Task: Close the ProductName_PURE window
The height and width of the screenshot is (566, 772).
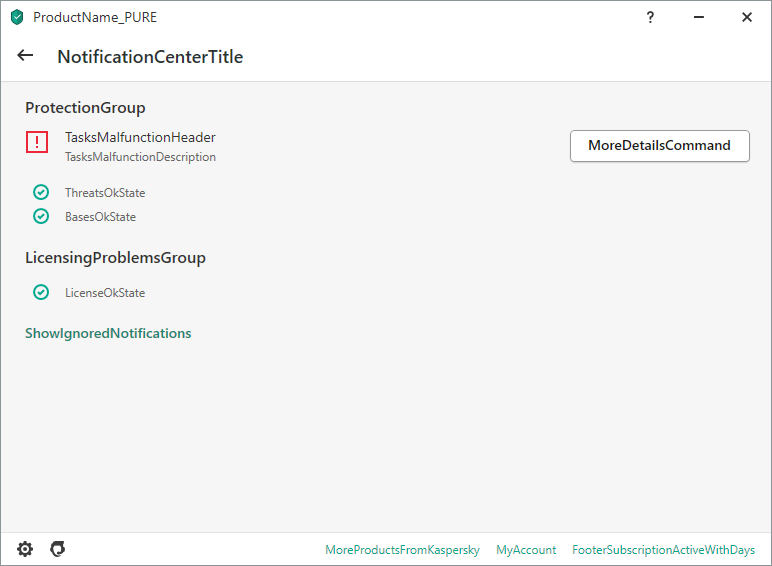Action: pos(747,17)
